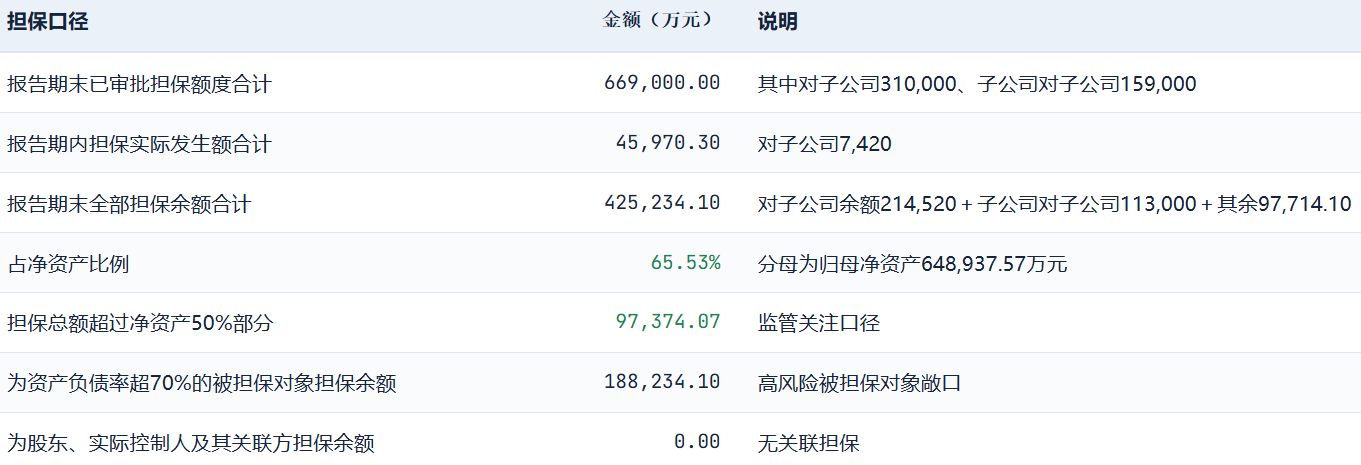Click the note 对子公司7,420

[x=825, y=144]
